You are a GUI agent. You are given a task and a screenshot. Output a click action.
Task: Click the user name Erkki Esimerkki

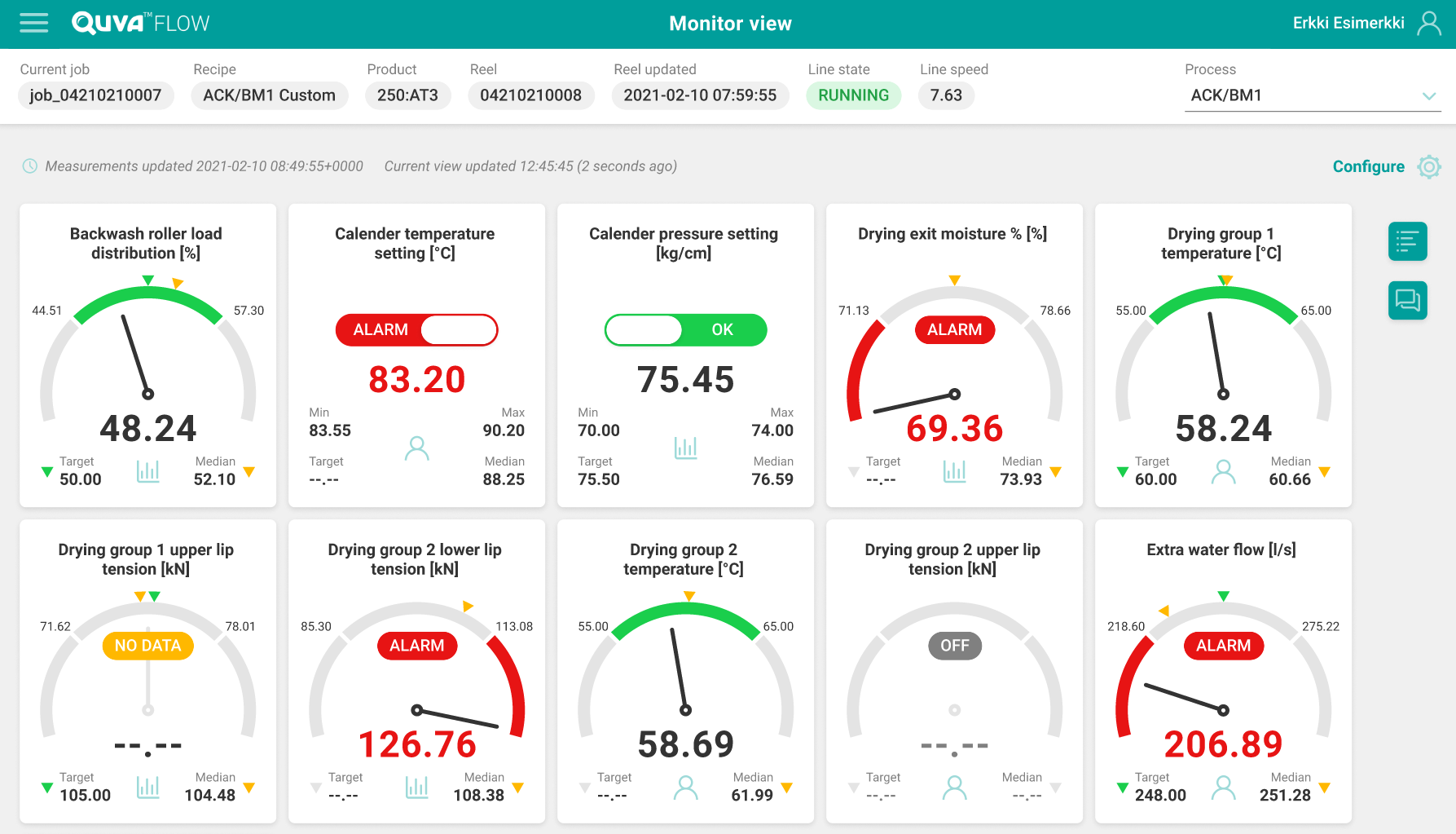point(1348,23)
